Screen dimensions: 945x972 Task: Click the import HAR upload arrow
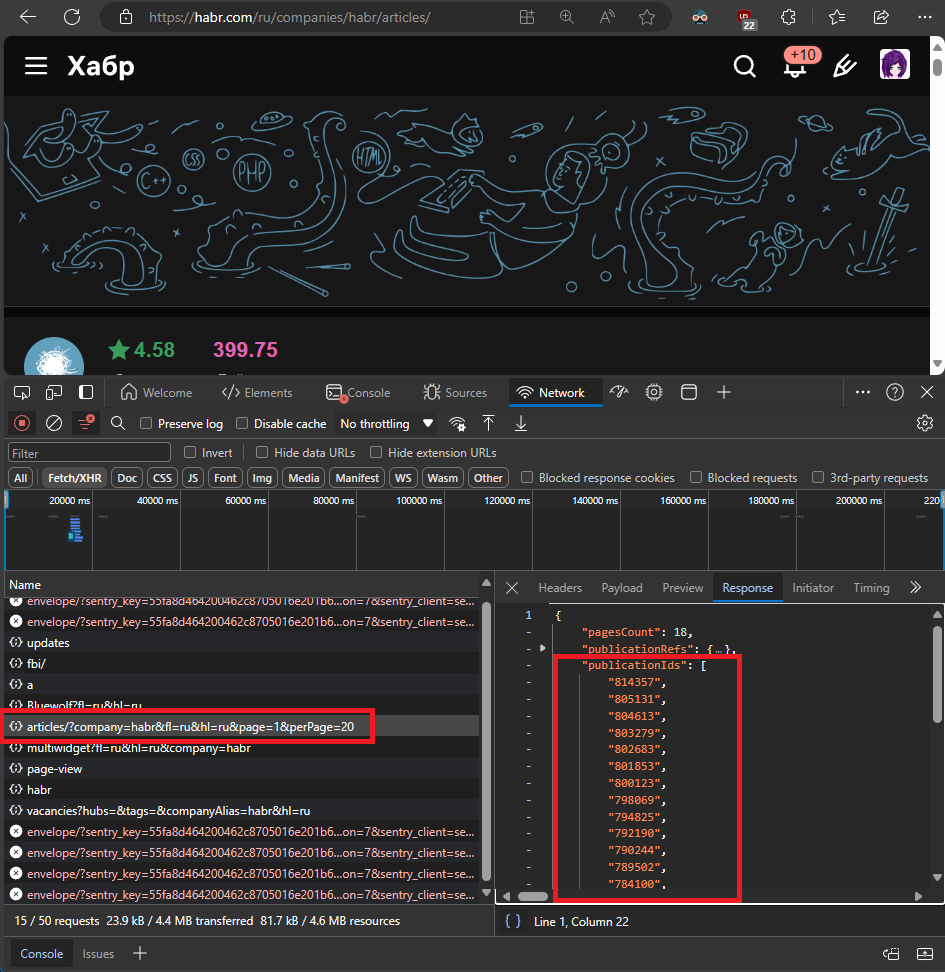[x=489, y=423]
